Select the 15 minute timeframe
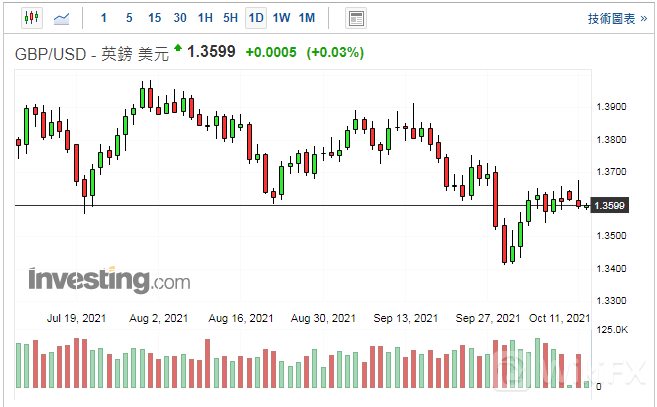 (x=154, y=18)
